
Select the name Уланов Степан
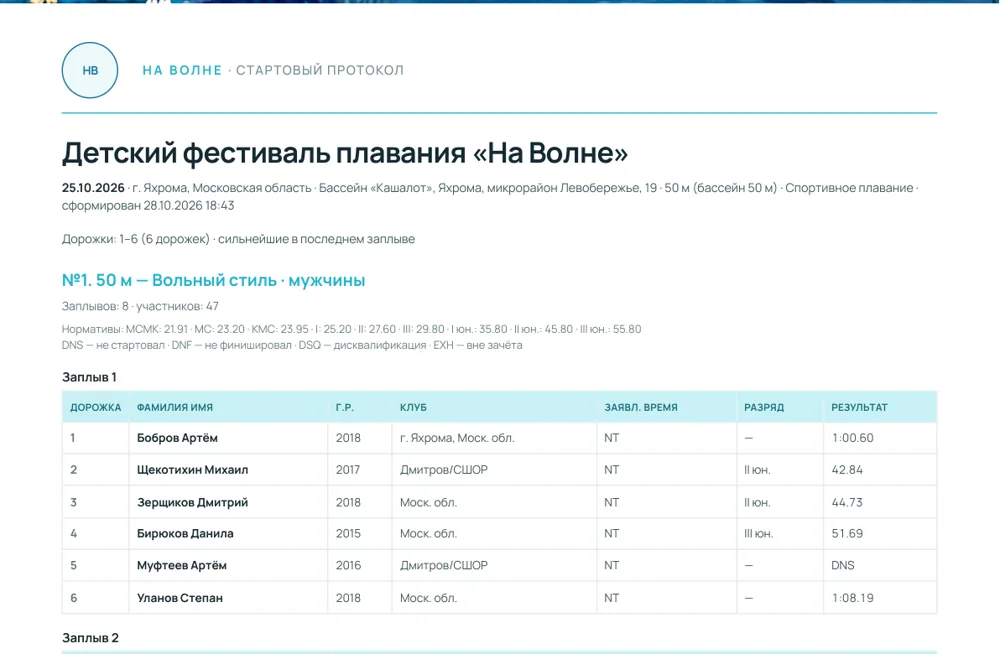click(180, 598)
